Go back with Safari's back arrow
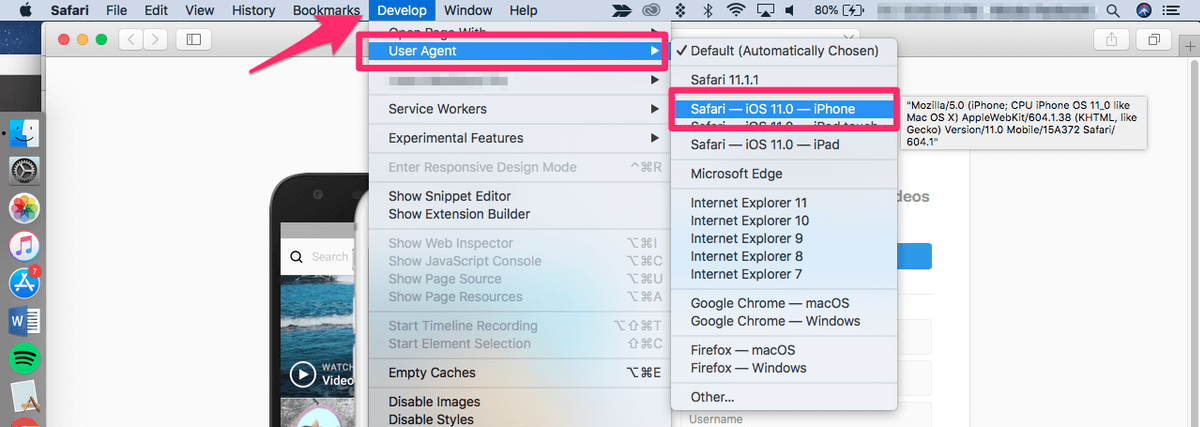The height and width of the screenshot is (427, 1200). coord(131,39)
